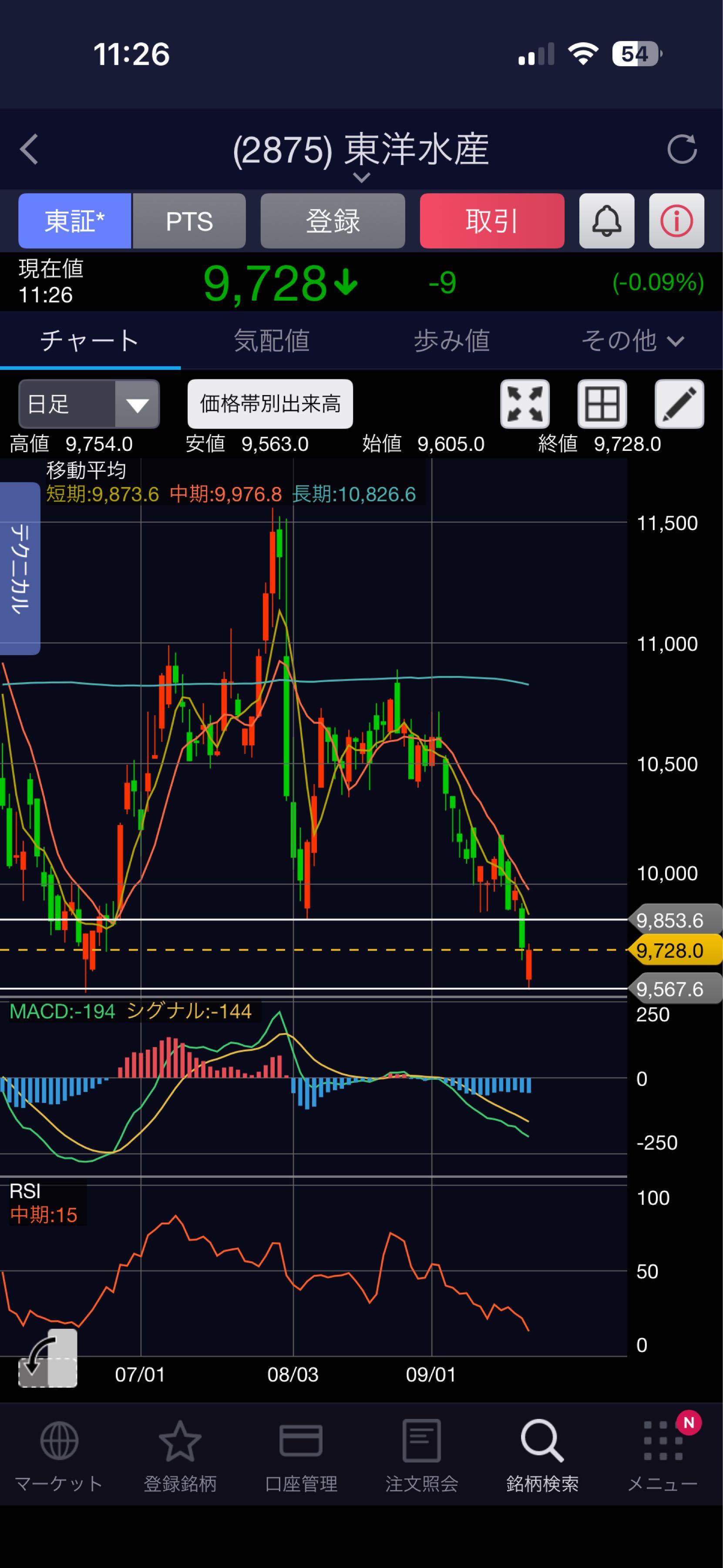Switch to チャート tab

(x=90, y=340)
